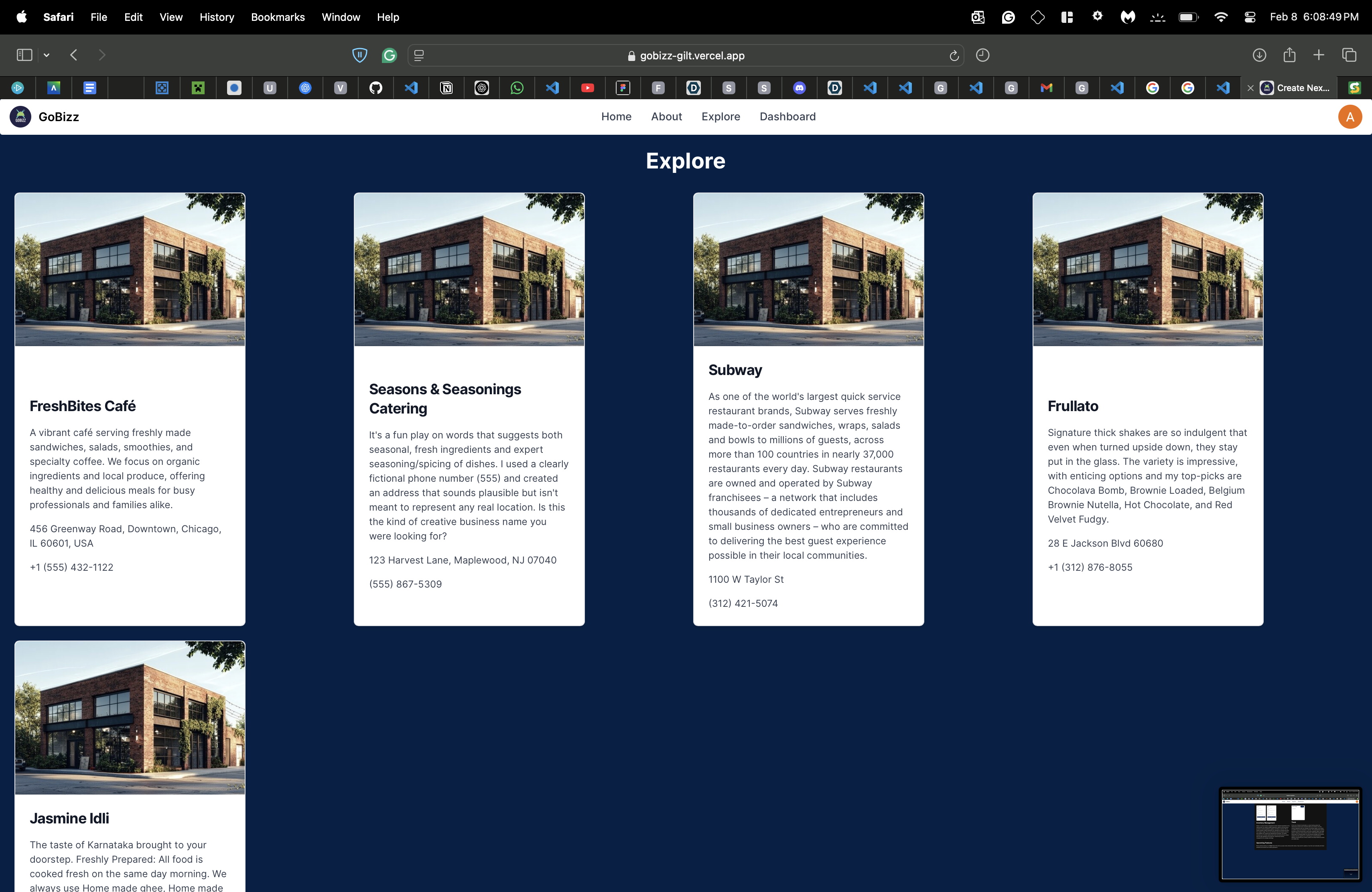1372x892 pixels.
Task: Open the orange user avatar
Action: click(1349, 117)
